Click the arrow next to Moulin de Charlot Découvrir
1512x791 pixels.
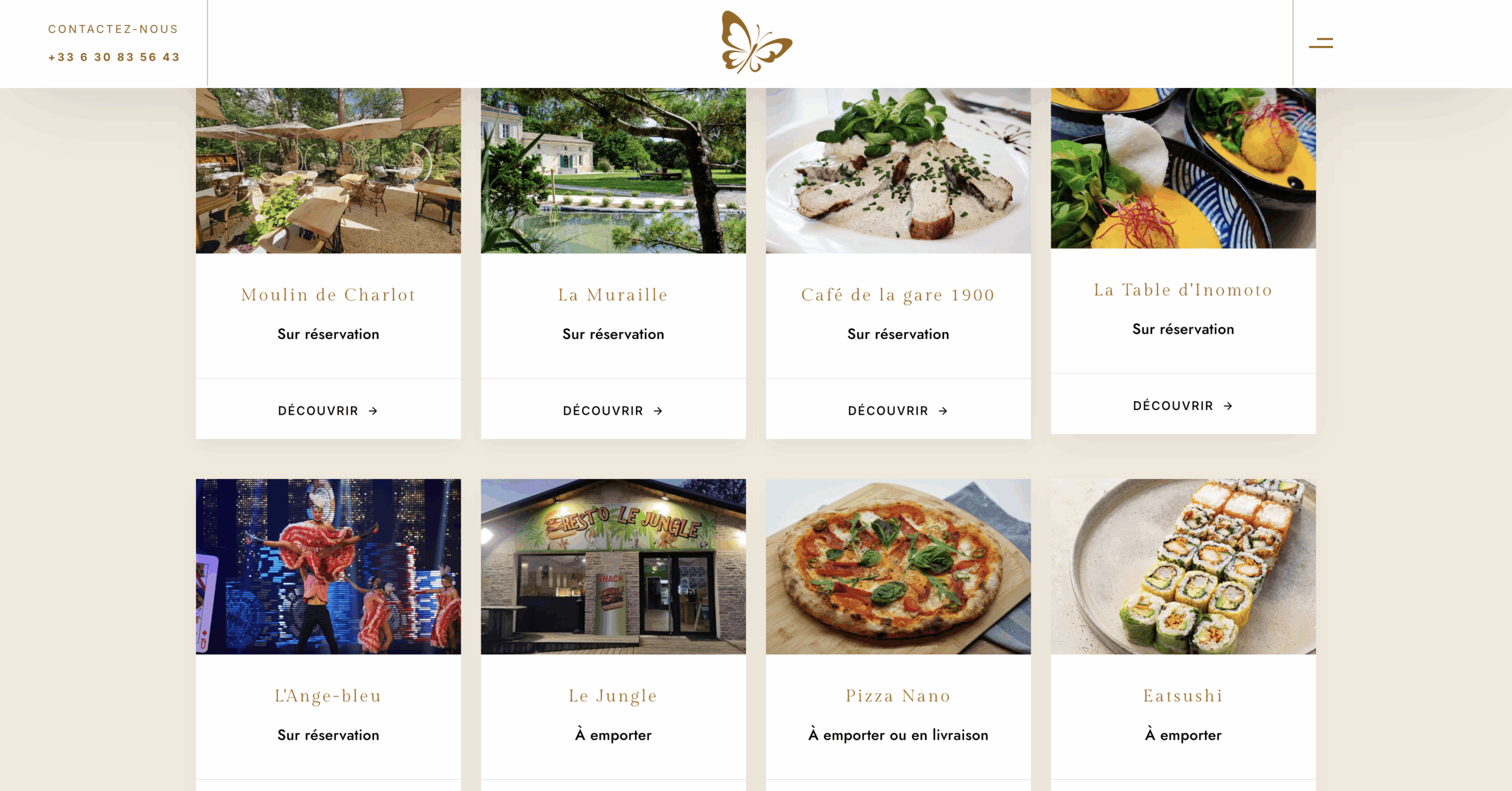373,411
